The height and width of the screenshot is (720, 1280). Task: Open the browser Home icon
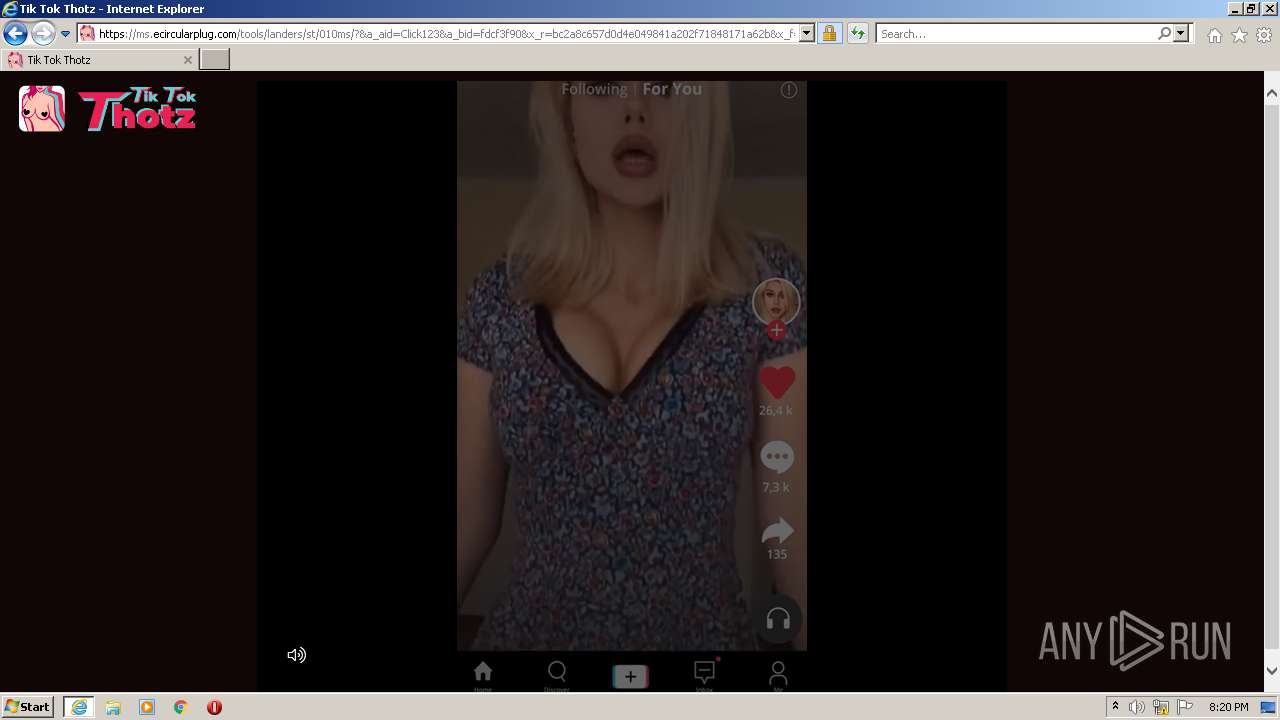click(x=1214, y=35)
